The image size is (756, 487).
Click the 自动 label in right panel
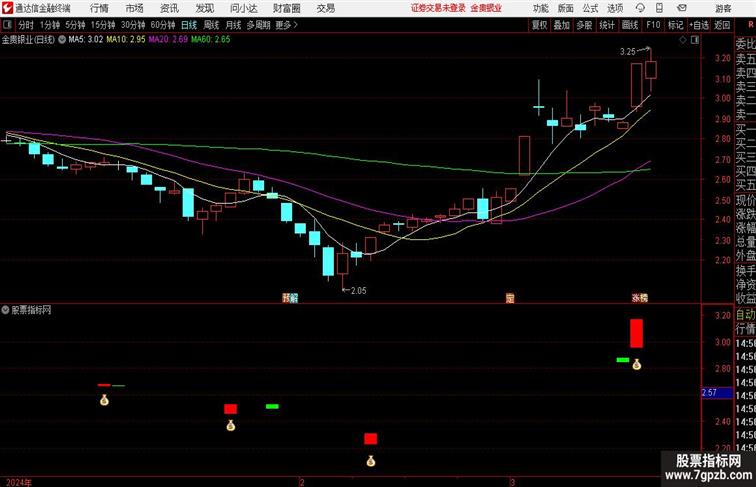[x=745, y=315]
